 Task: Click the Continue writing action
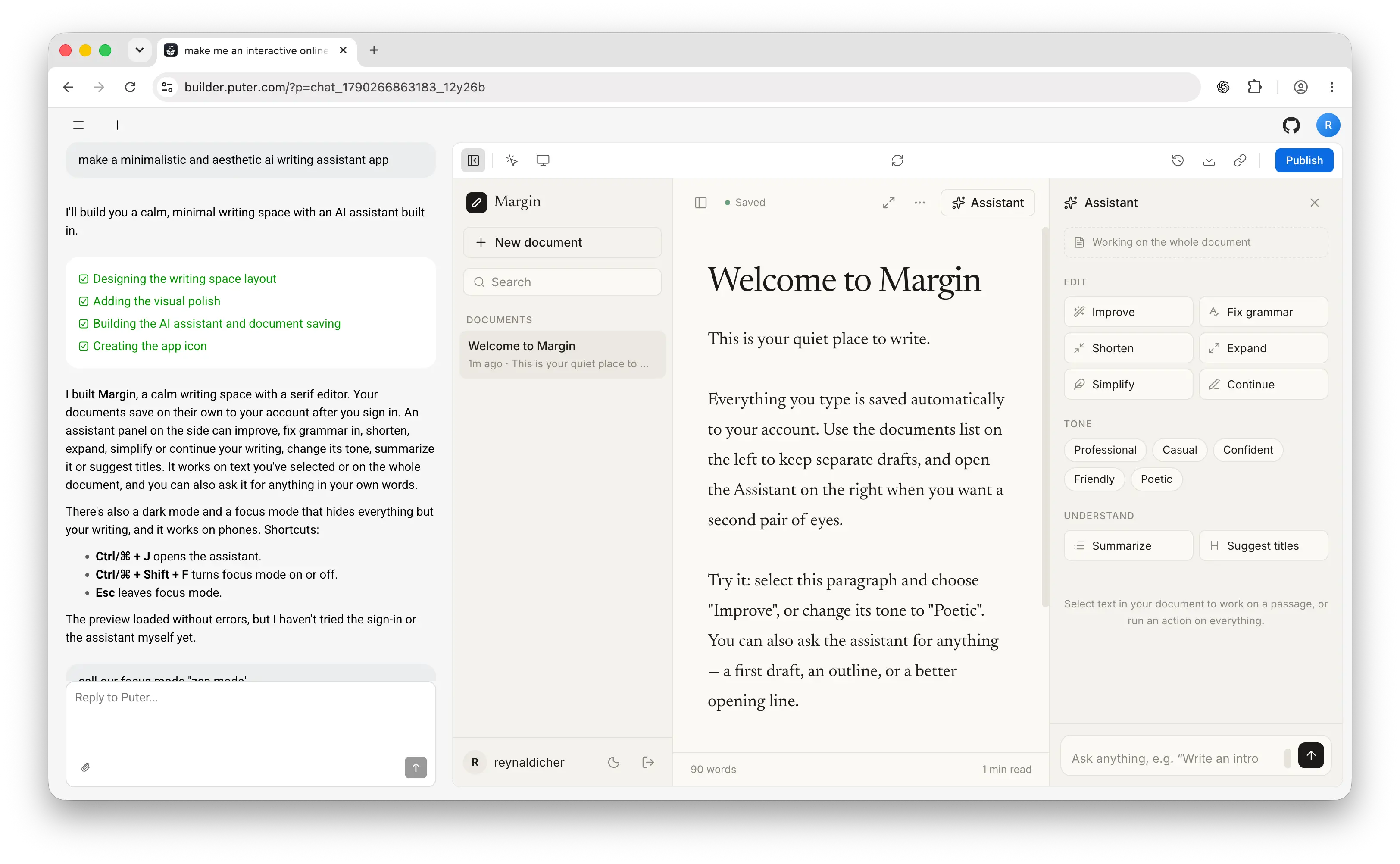[1263, 385]
